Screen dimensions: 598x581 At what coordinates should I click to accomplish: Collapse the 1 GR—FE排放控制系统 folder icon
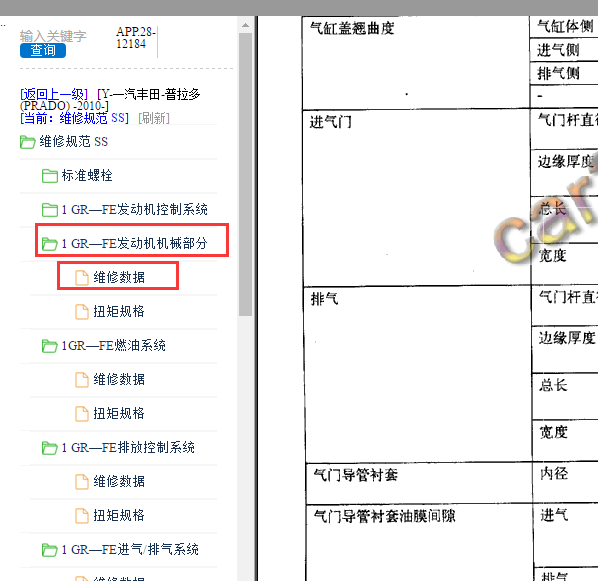(50, 448)
